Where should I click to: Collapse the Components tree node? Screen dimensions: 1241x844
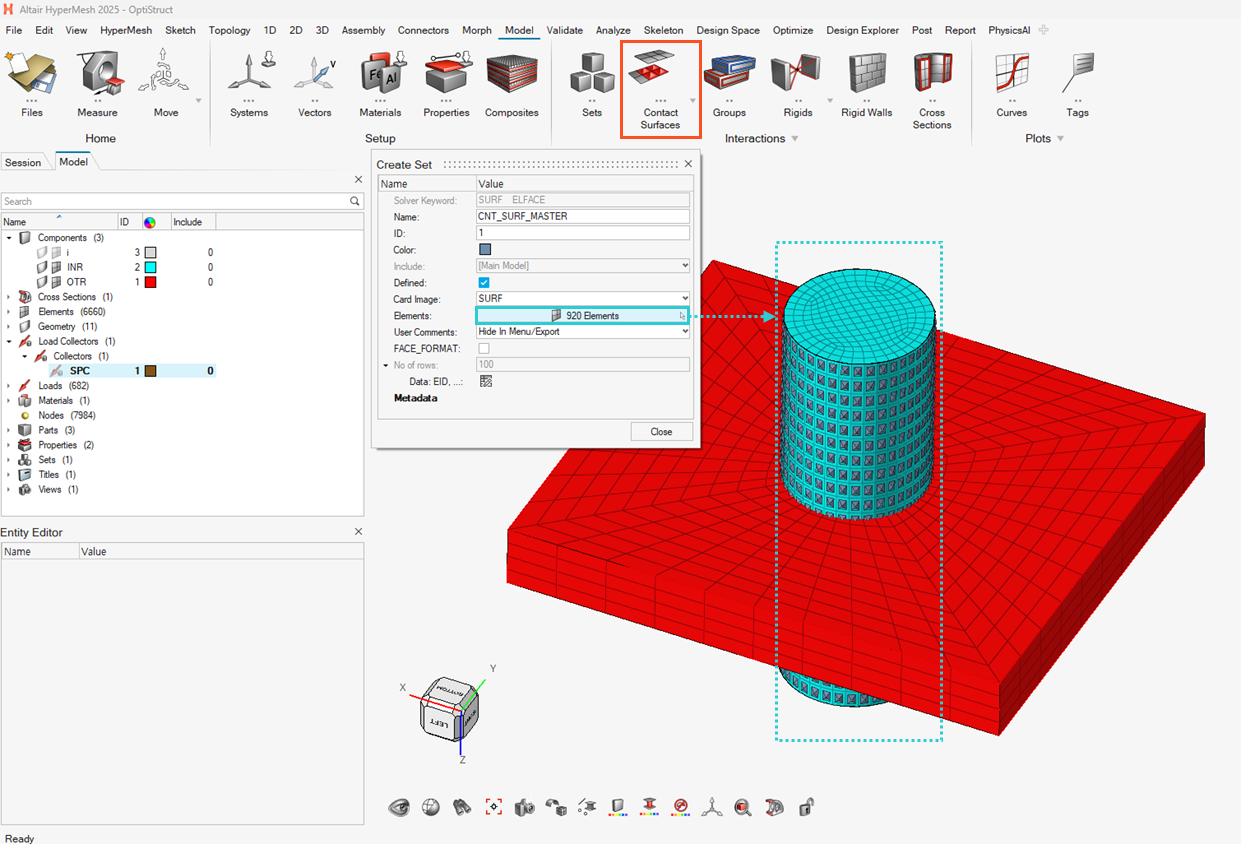tap(9, 238)
